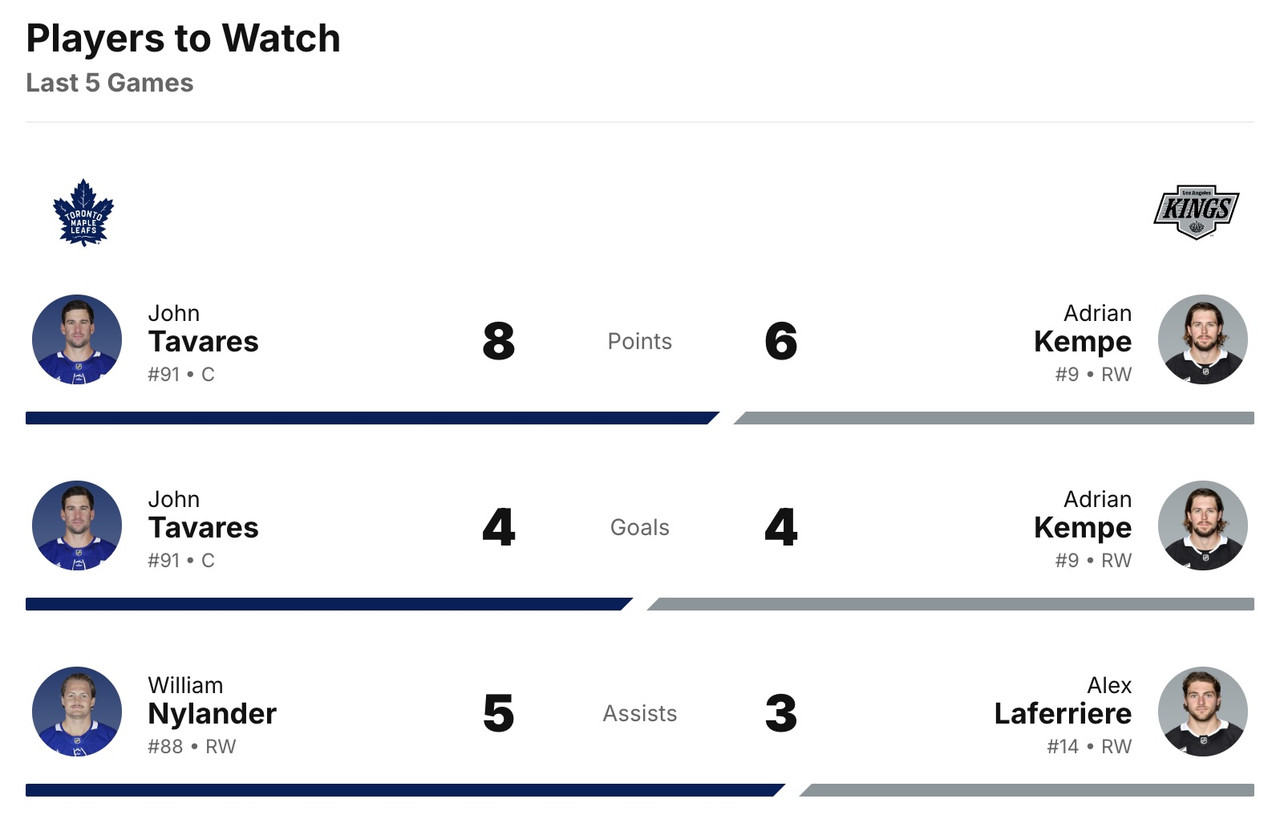1280x820 pixels.
Task: Click Adrian Kempe headshot in Goals row
Action: tap(1202, 526)
